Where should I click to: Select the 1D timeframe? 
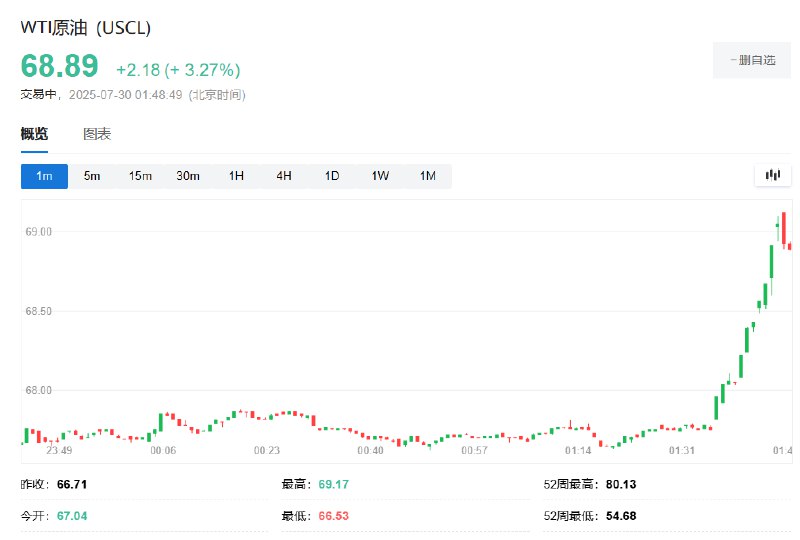point(332,176)
